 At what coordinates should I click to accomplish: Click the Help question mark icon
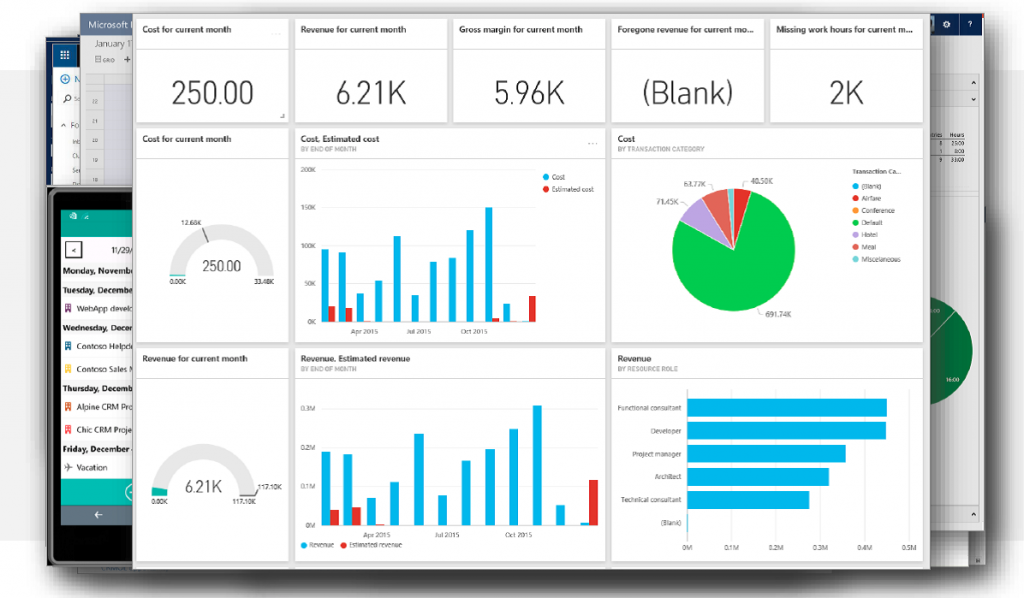point(971,25)
